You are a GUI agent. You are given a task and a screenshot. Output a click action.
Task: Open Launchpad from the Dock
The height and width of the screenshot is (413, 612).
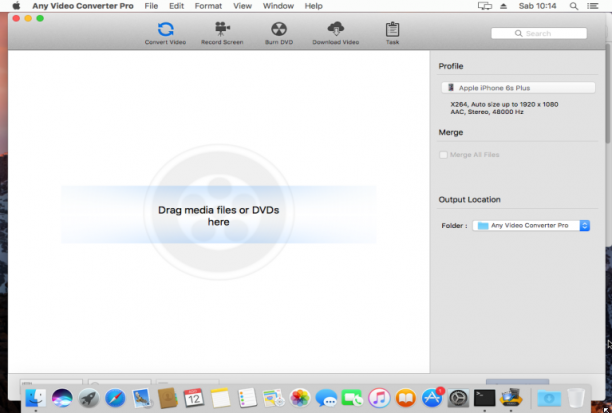89,399
